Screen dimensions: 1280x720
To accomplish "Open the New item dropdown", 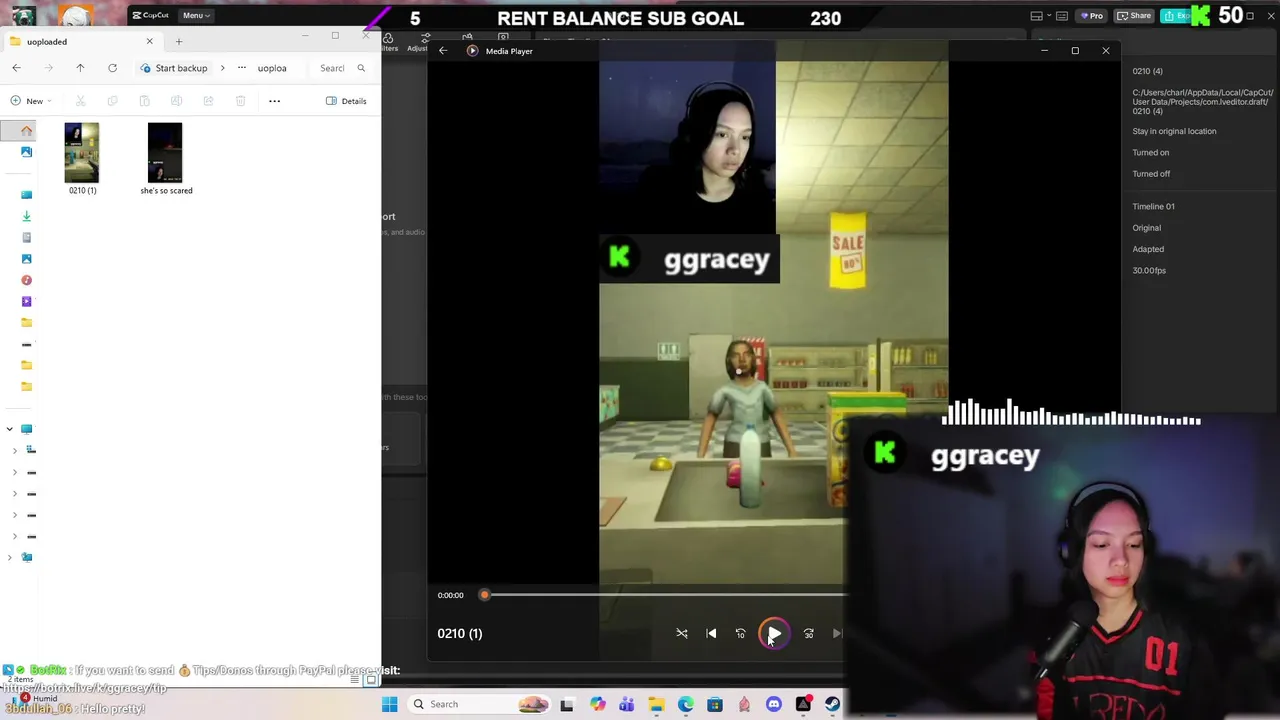I will tap(30, 101).
